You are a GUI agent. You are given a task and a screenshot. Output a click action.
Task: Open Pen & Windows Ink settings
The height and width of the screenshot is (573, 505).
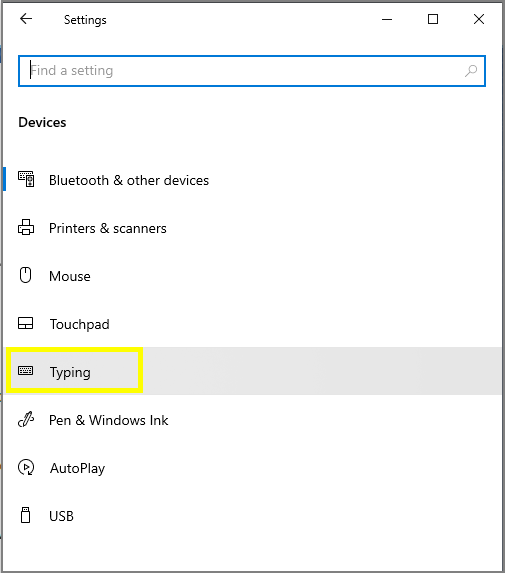point(252,419)
